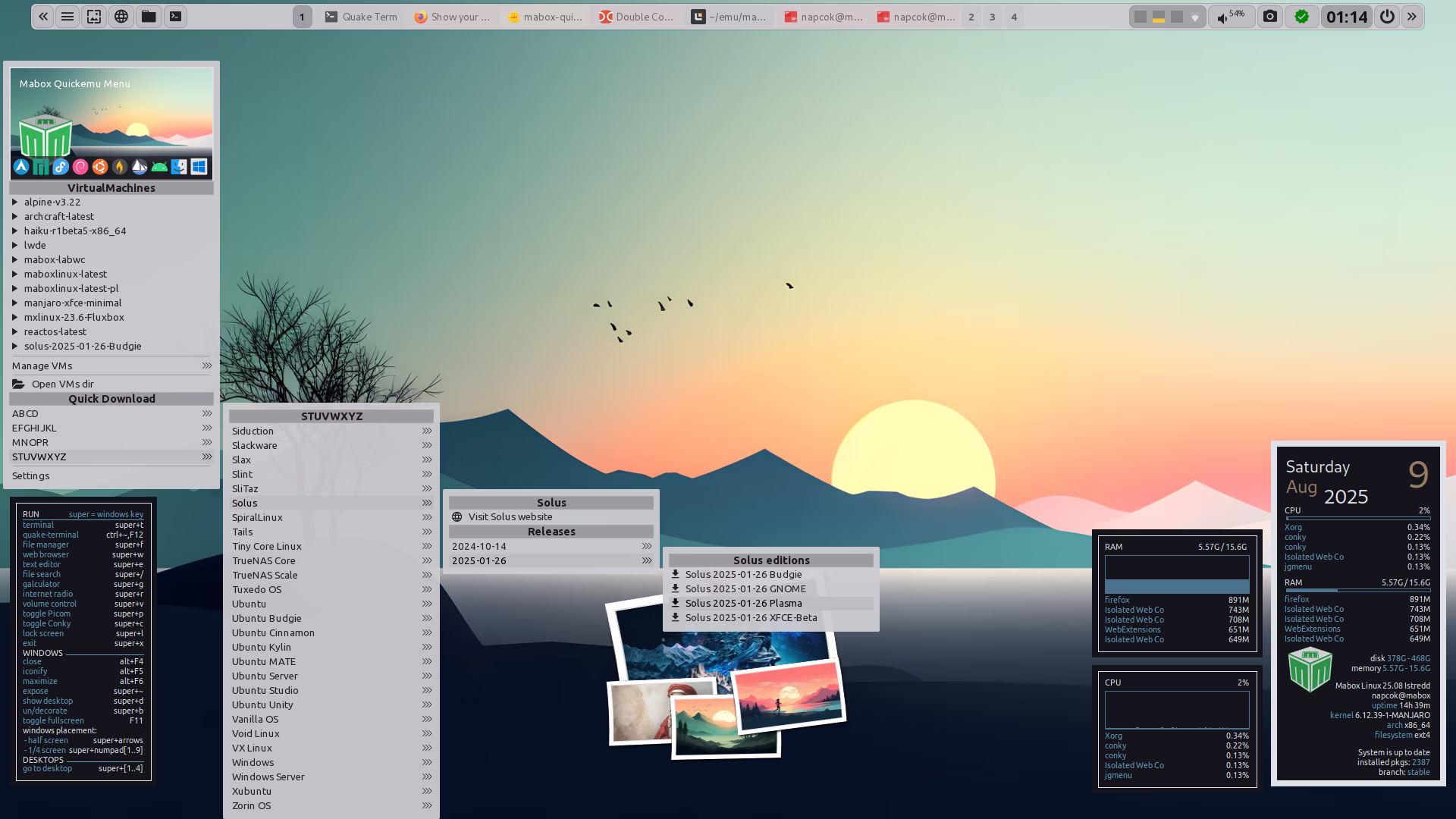
Task: Expand the alpine-v3.22 virtual machine entry
Action: pos(52,202)
